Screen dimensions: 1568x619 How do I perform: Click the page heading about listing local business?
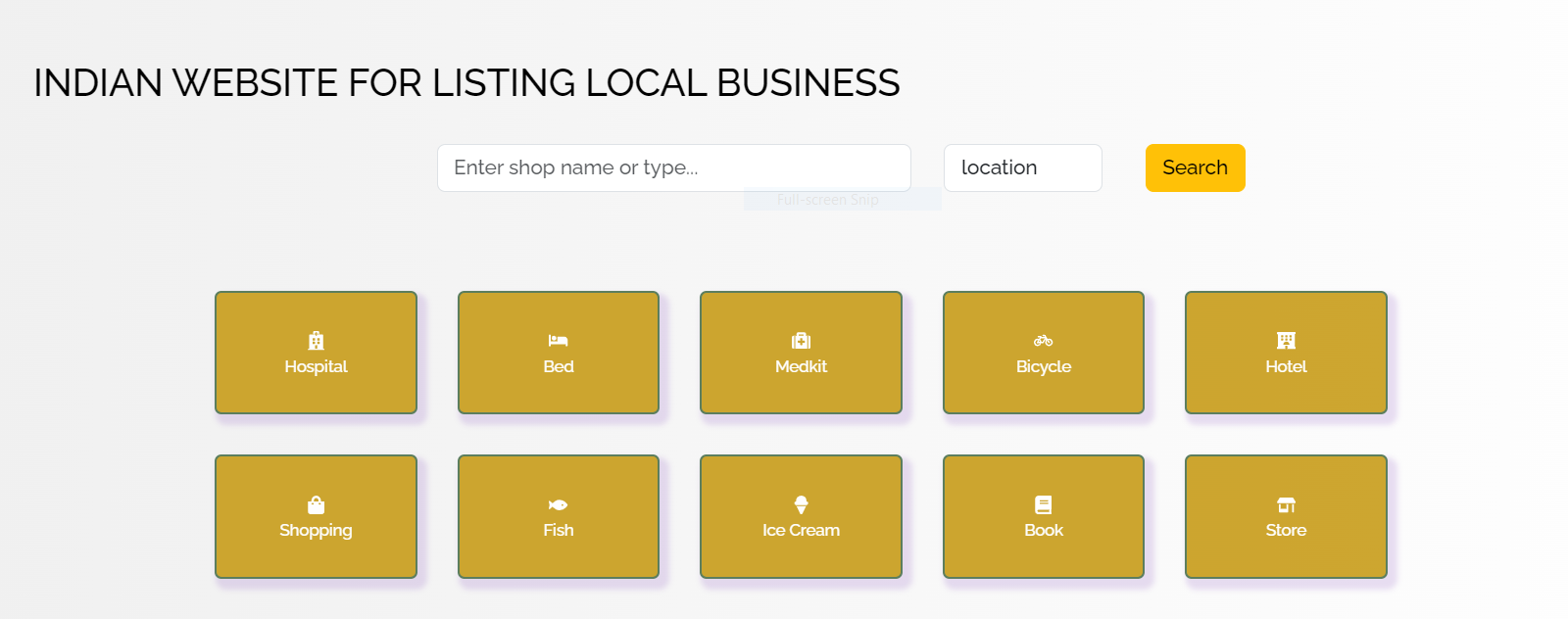click(466, 83)
